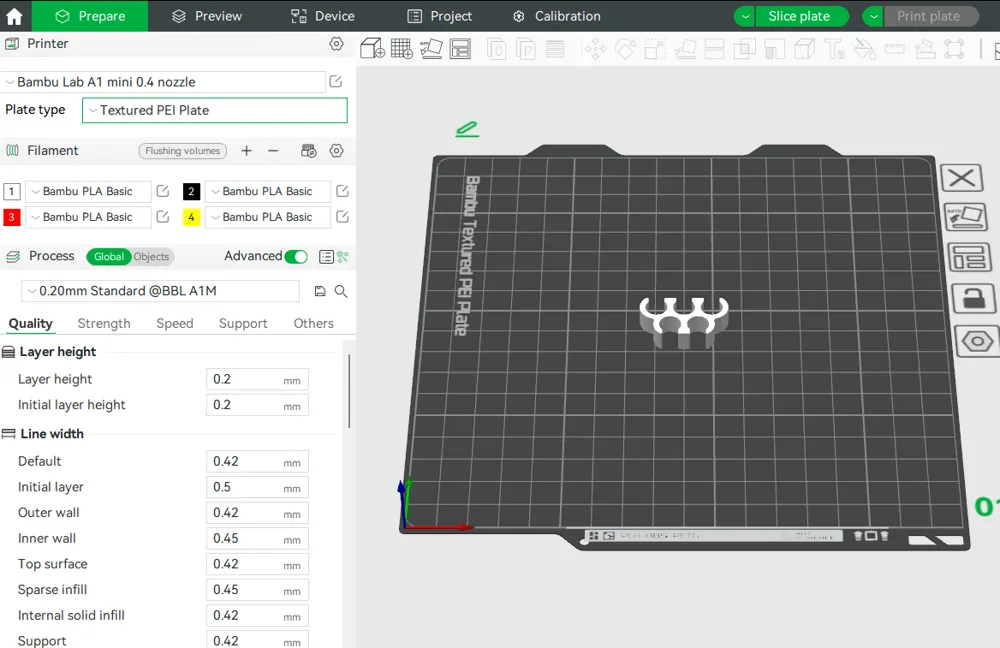The height and width of the screenshot is (648, 1000).
Task: Switch to the Device tab
Action: pyautogui.click(x=323, y=16)
